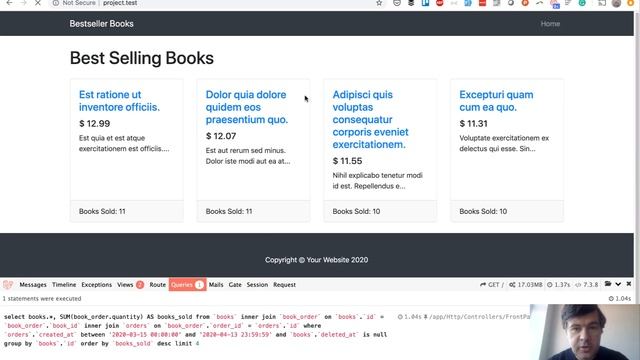This screenshot has height=360, width=640.
Task: Click the Bestseller Books navbar brand
Action: pyautogui.click(x=101, y=24)
